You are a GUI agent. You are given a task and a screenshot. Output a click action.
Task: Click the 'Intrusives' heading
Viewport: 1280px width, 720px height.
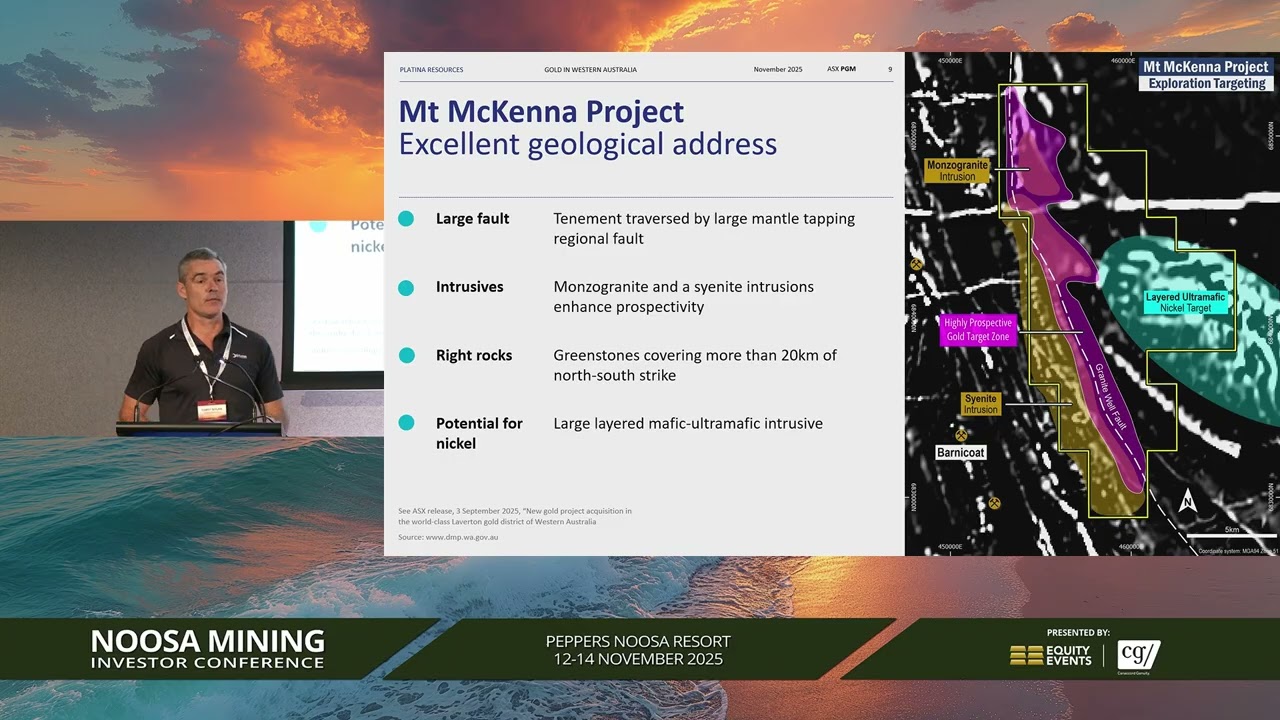[469, 287]
